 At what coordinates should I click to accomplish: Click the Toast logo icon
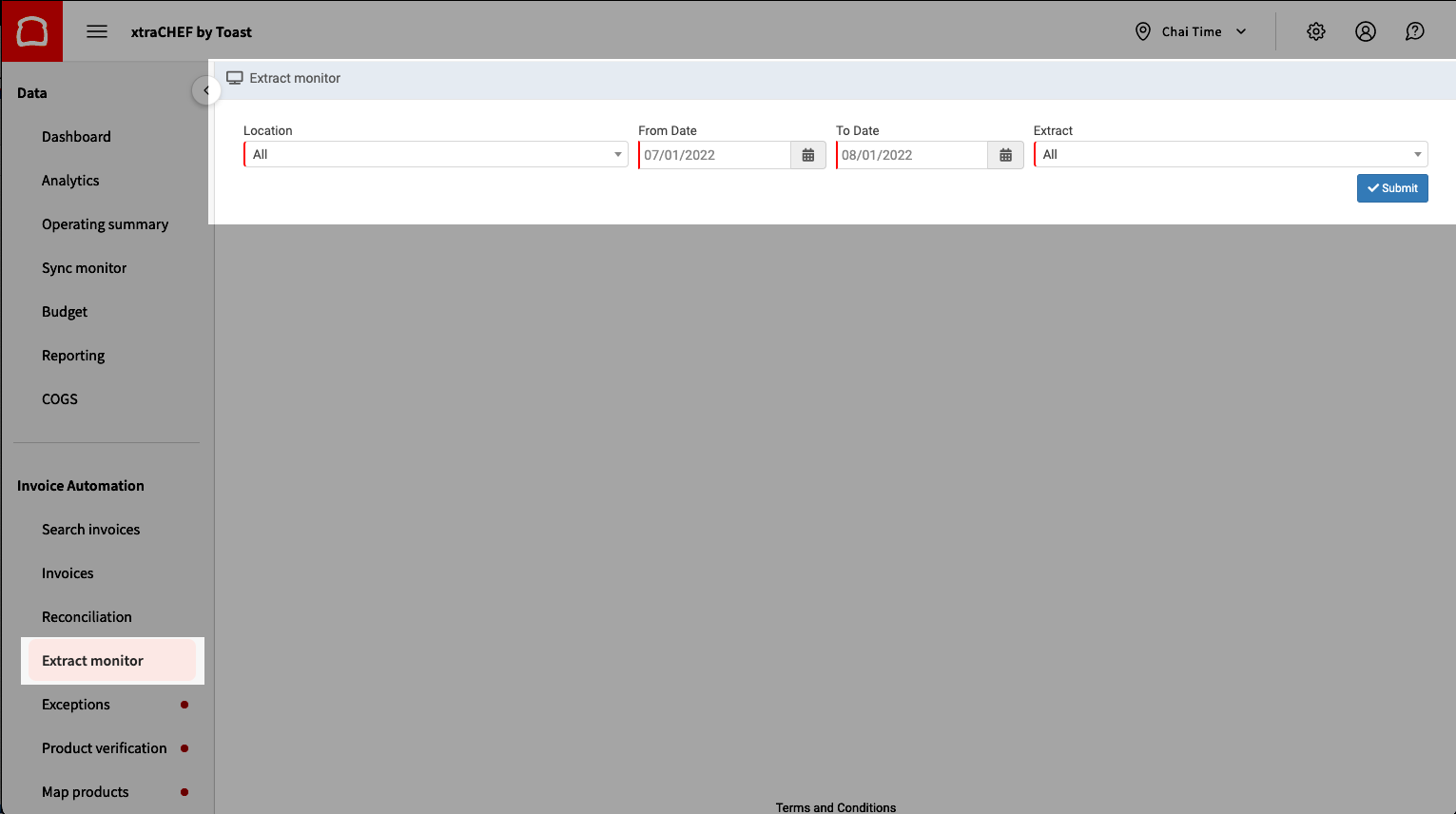31,30
